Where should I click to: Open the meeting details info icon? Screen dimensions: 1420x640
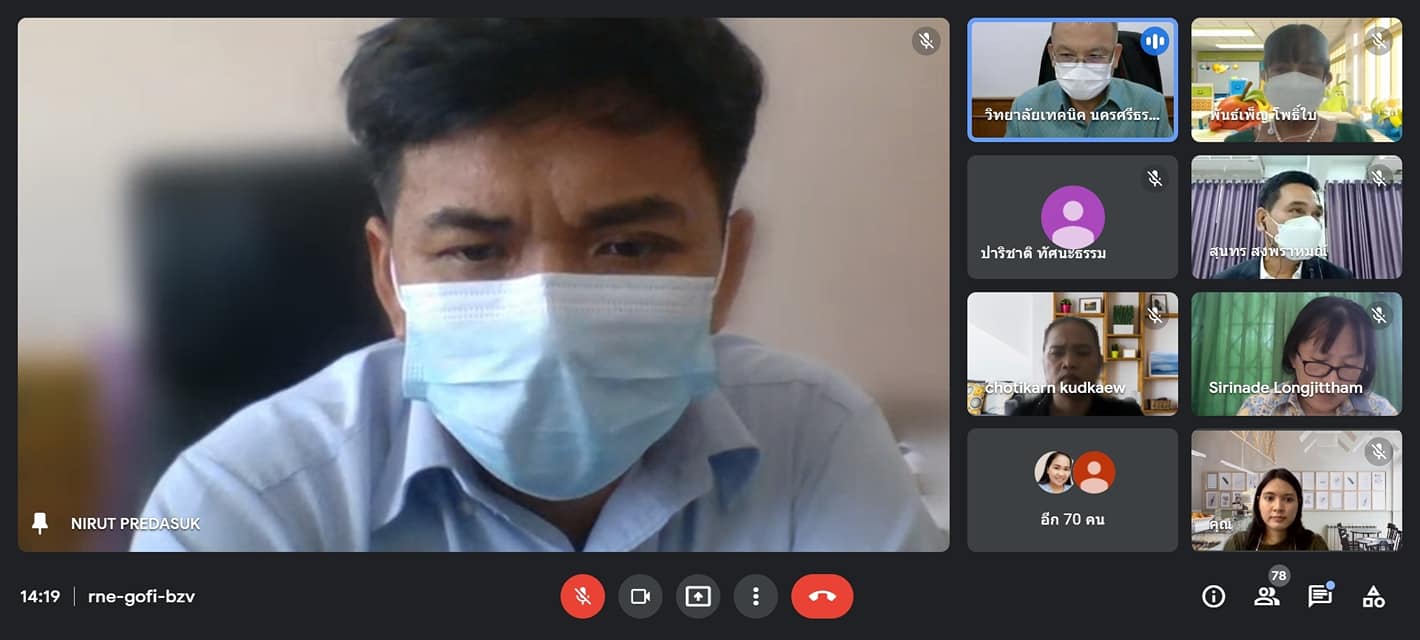(1213, 597)
